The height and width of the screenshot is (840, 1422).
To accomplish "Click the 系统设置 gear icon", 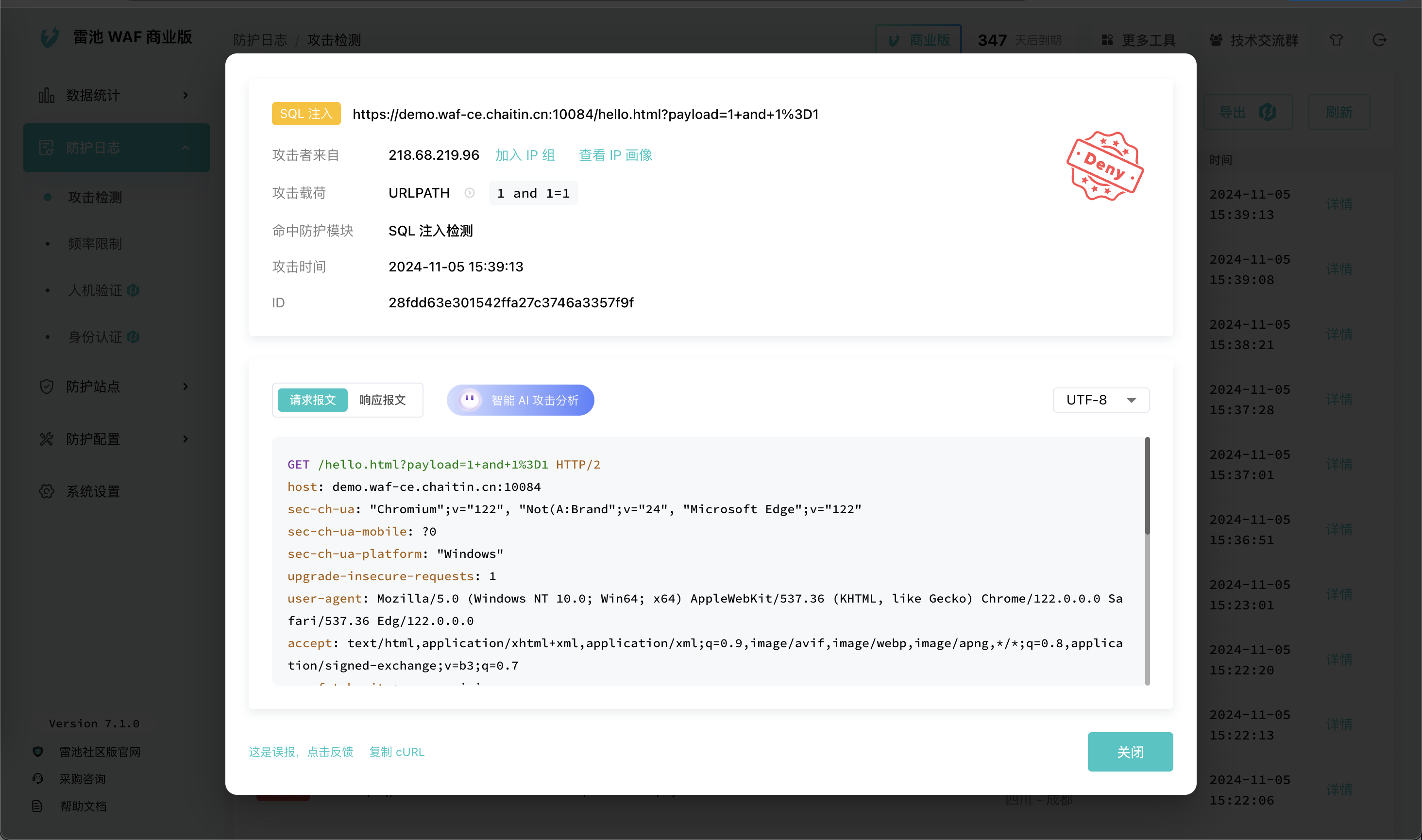I will pyautogui.click(x=47, y=491).
